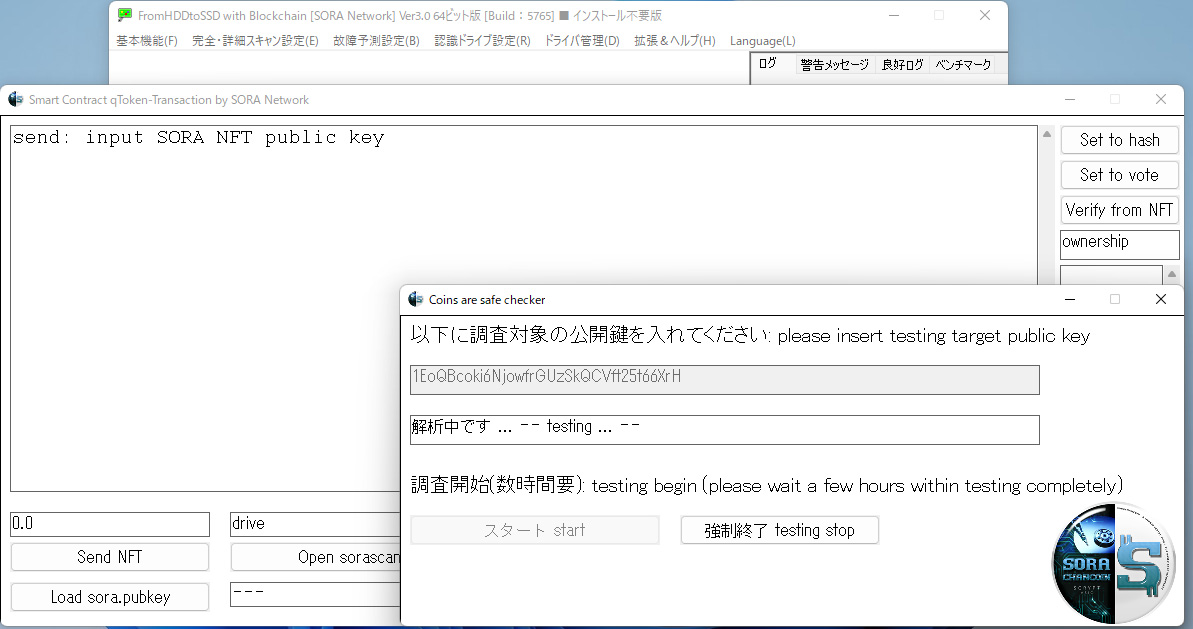Click the Open sorascan button
Screen dimensions: 1193x629
click(316, 557)
